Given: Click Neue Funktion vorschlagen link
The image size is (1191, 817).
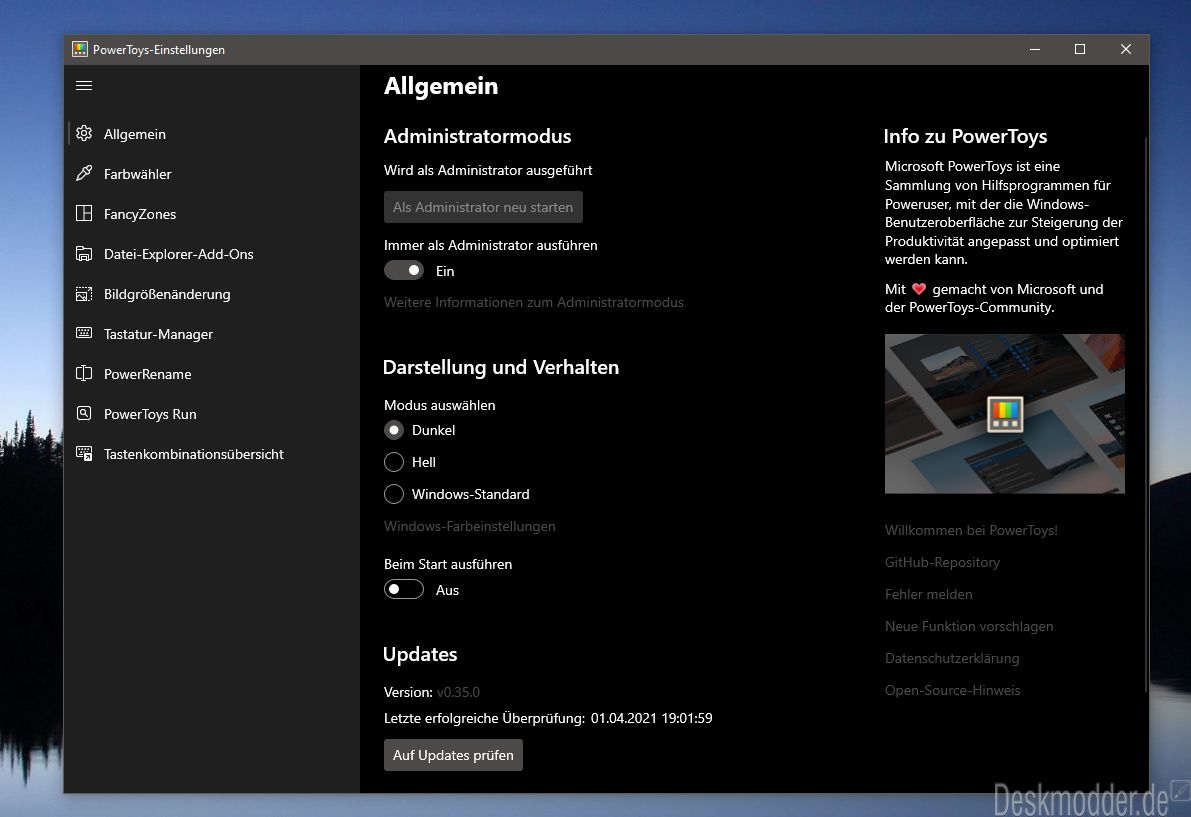Looking at the screenshot, I should click(968, 626).
